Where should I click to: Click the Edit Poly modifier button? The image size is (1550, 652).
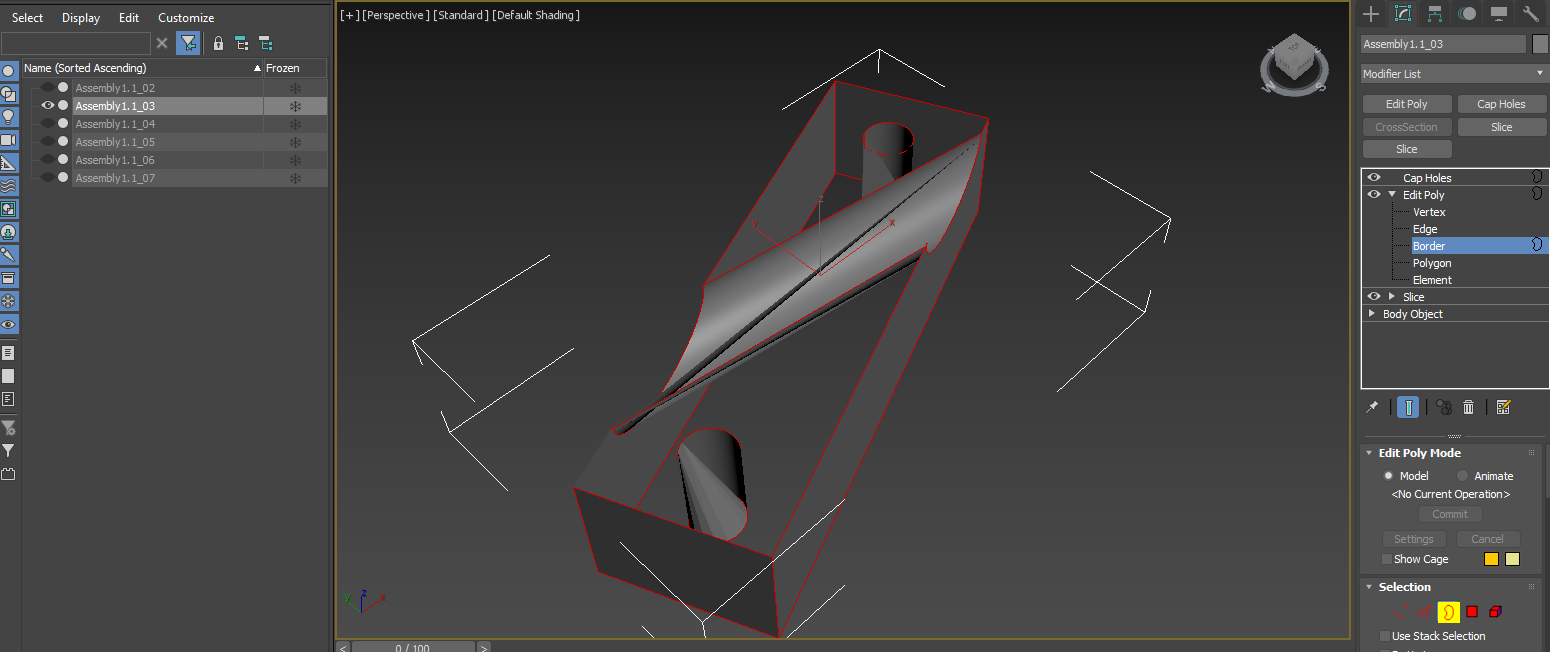[x=1406, y=104]
